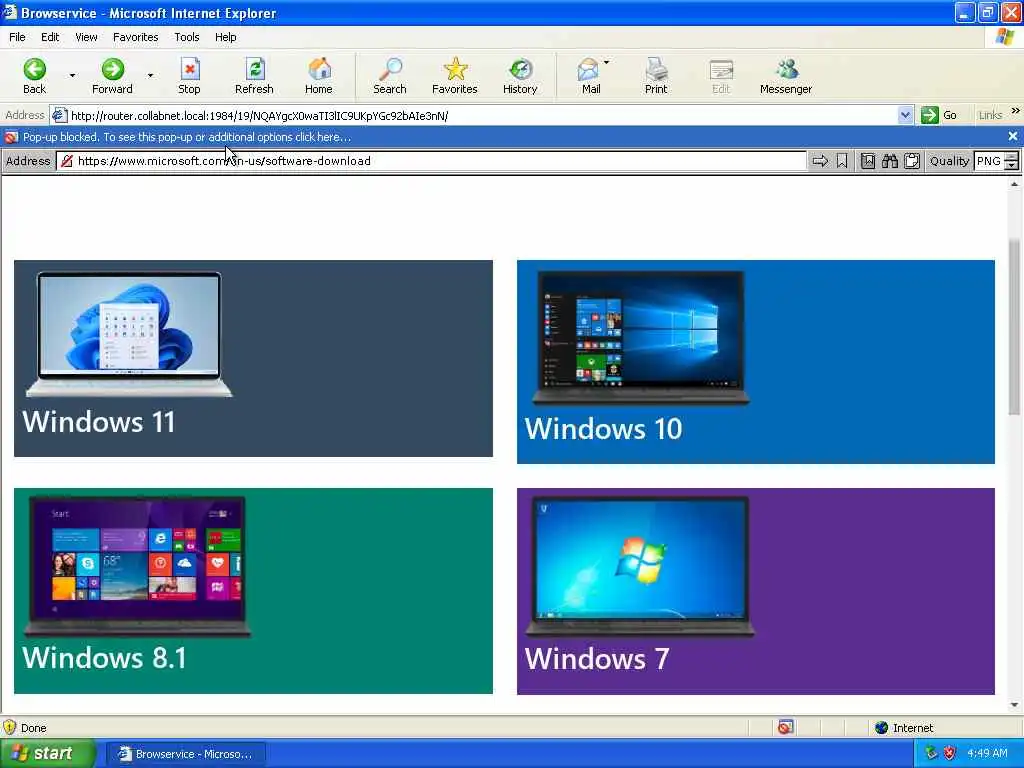
Task: Open the Back history dropdown arrow
Action: 72,76
